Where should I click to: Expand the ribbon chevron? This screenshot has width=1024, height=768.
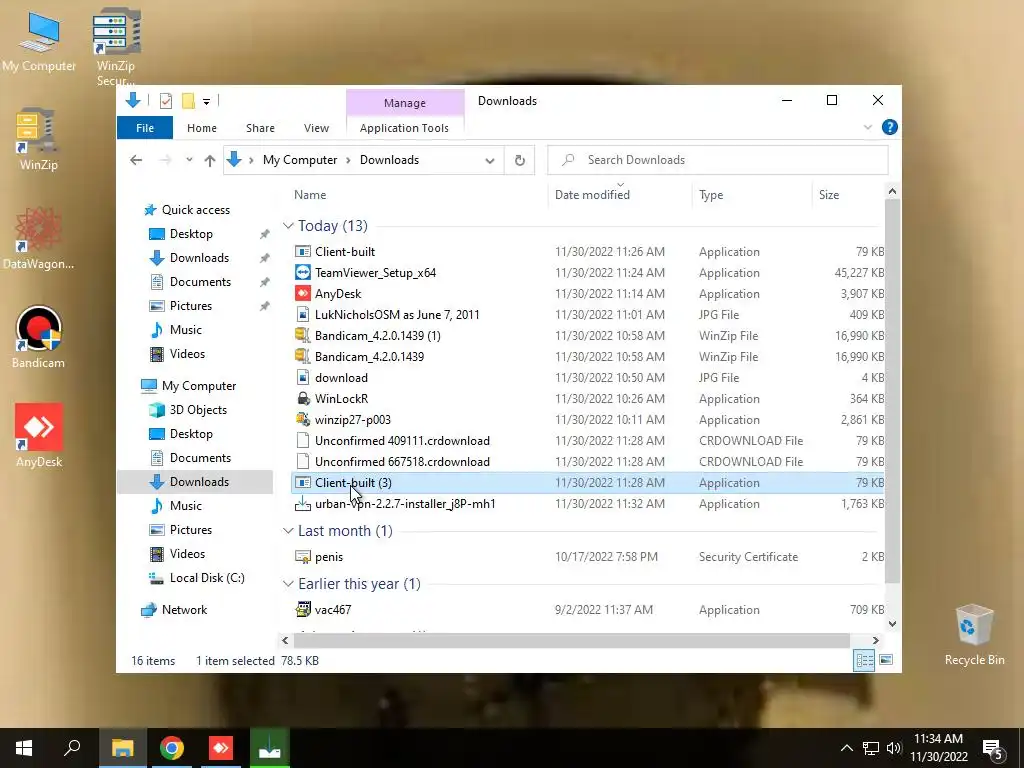point(868,127)
